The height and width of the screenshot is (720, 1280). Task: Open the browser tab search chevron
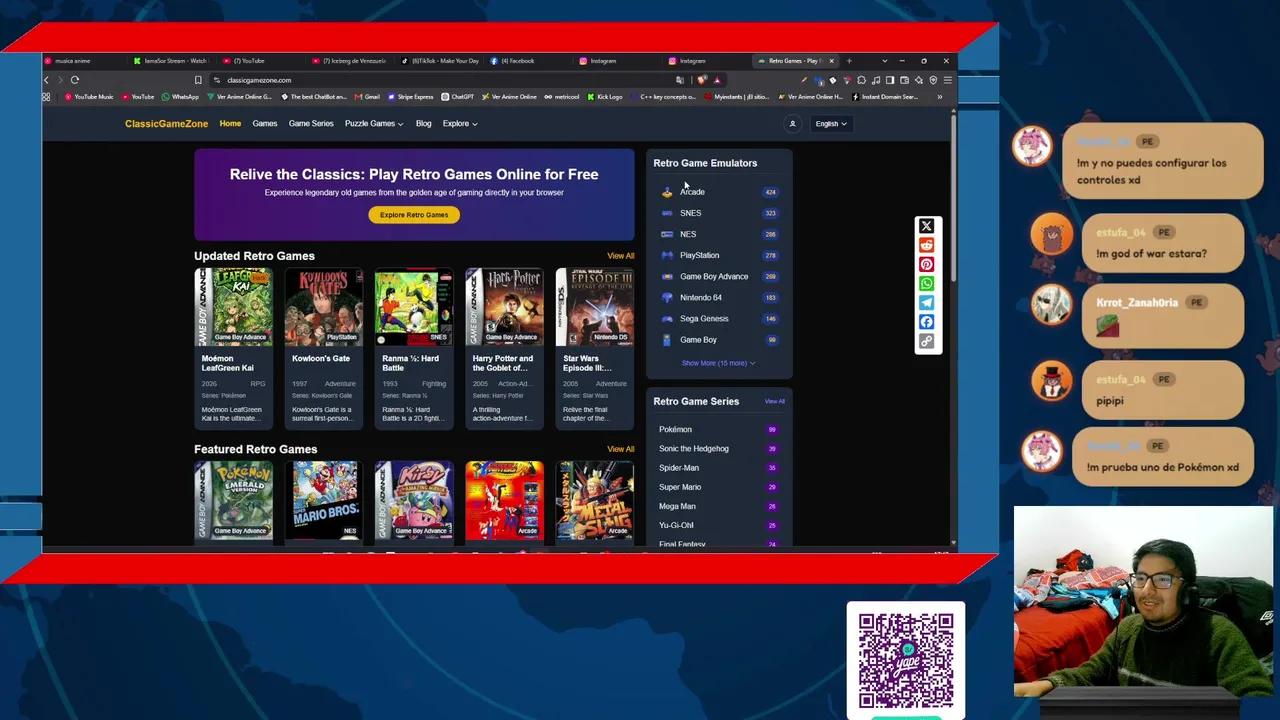pyautogui.click(x=884, y=61)
